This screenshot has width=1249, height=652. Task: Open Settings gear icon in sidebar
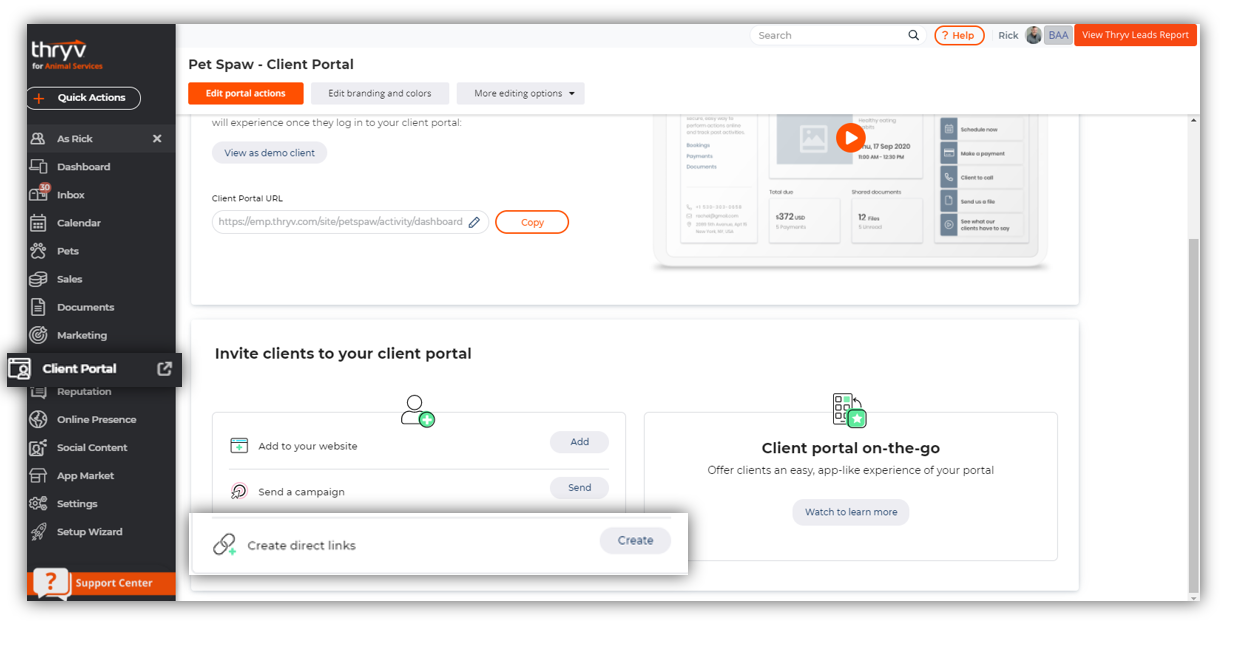tap(39, 503)
